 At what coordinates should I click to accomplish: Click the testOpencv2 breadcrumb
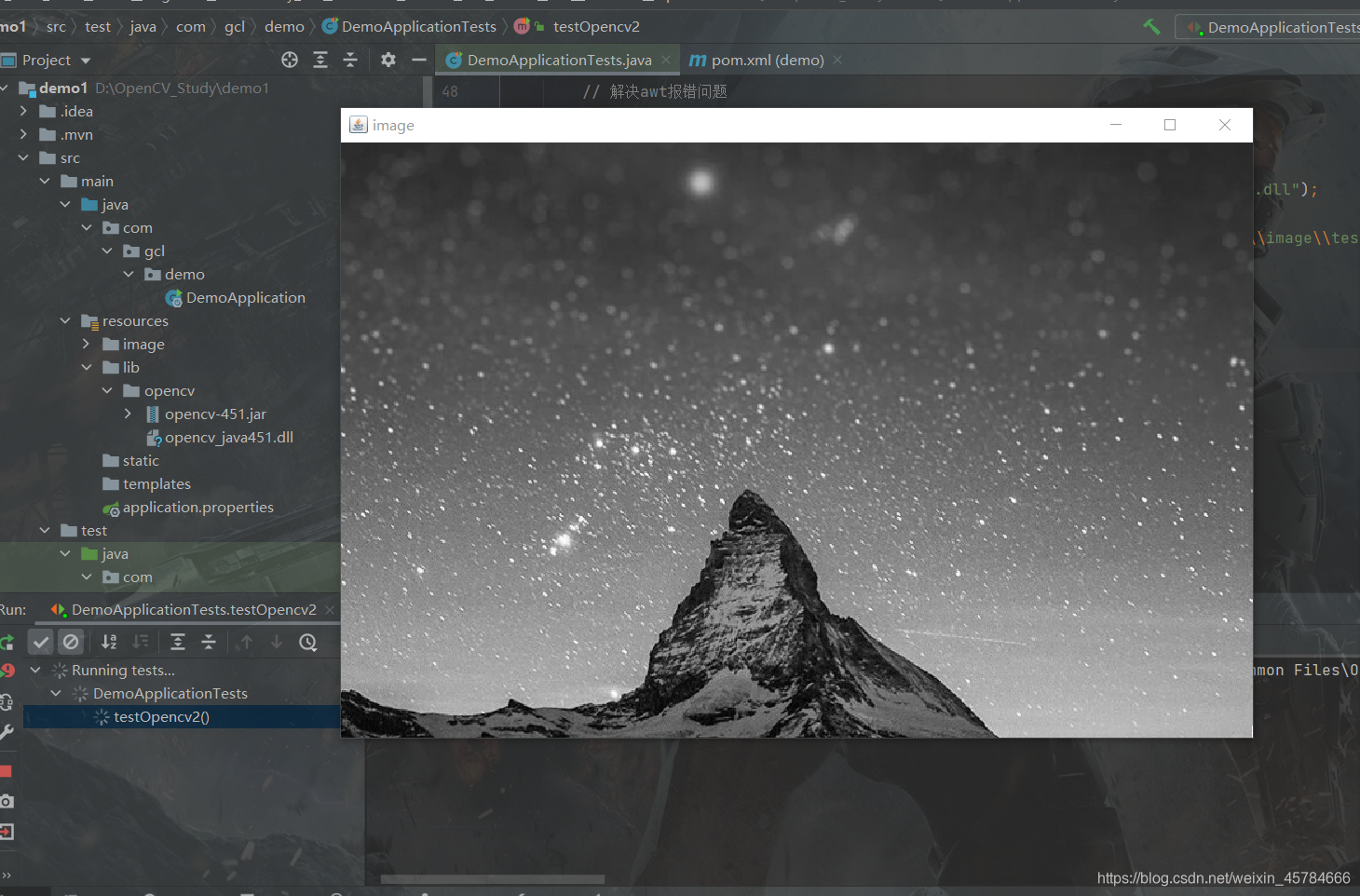coord(594,26)
